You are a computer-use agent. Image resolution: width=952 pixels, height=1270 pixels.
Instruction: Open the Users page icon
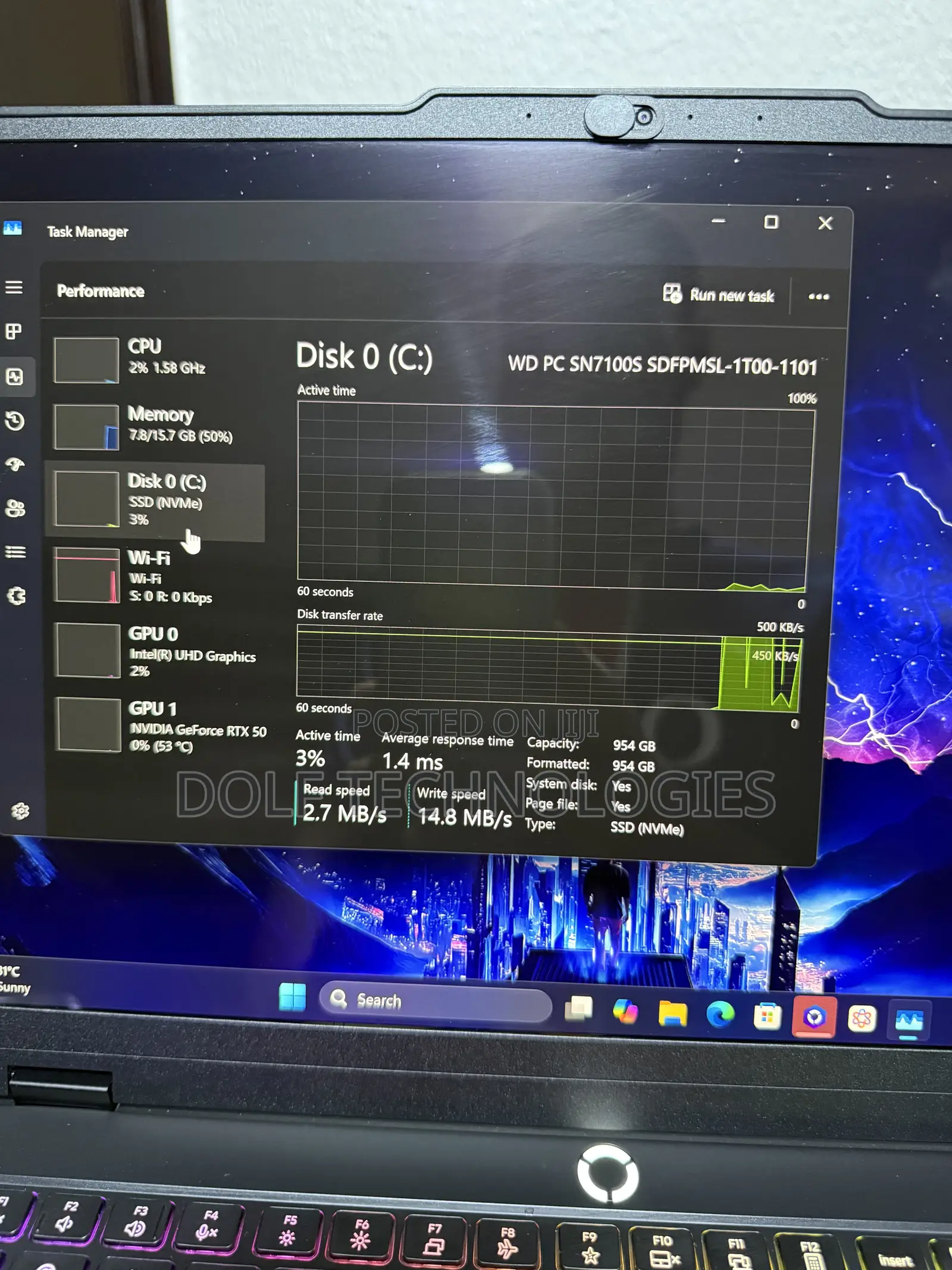pos(15,508)
